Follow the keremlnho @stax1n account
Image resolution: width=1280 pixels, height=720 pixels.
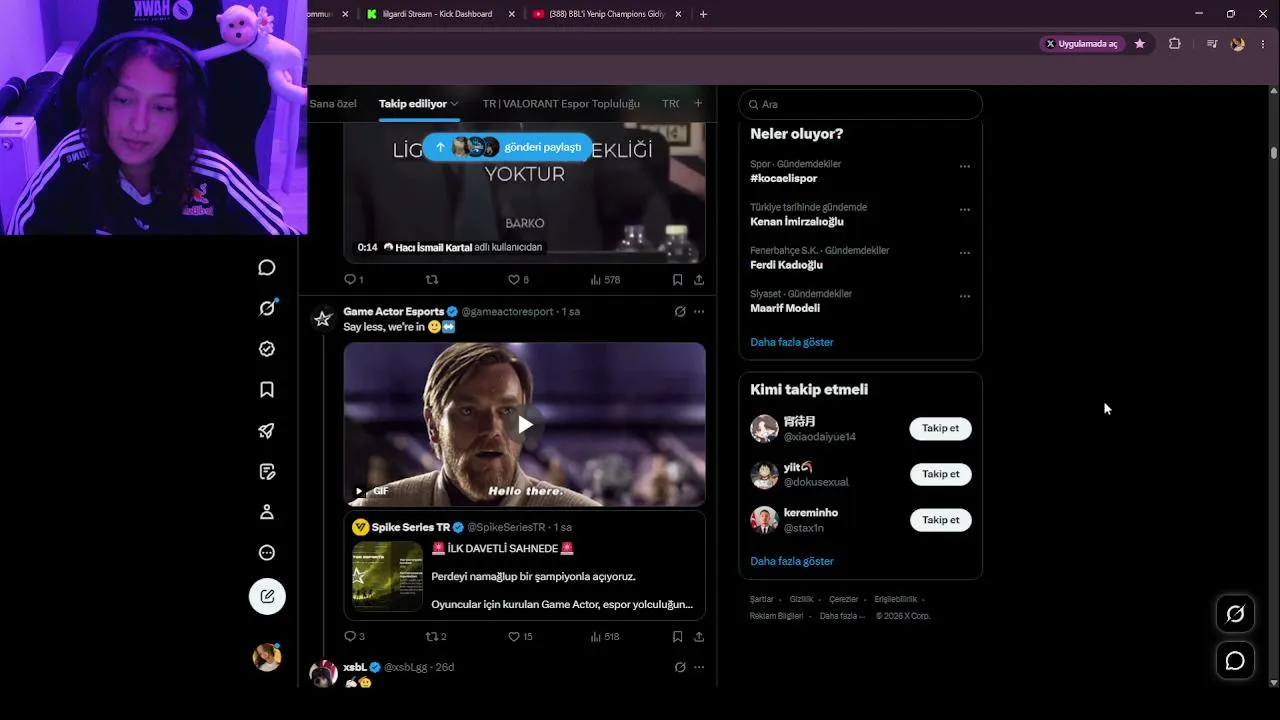click(x=940, y=520)
